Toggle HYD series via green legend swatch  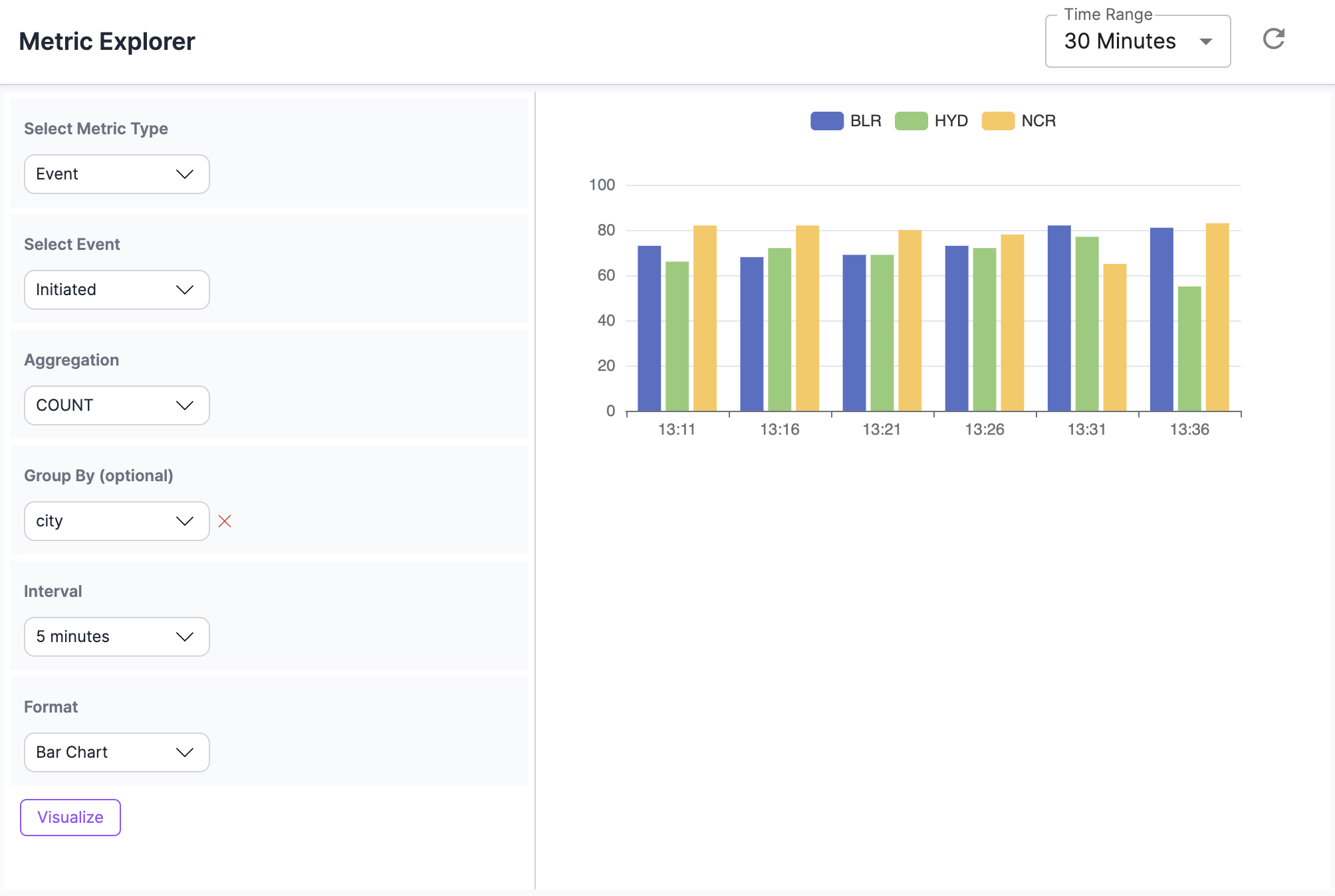[911, 121]
